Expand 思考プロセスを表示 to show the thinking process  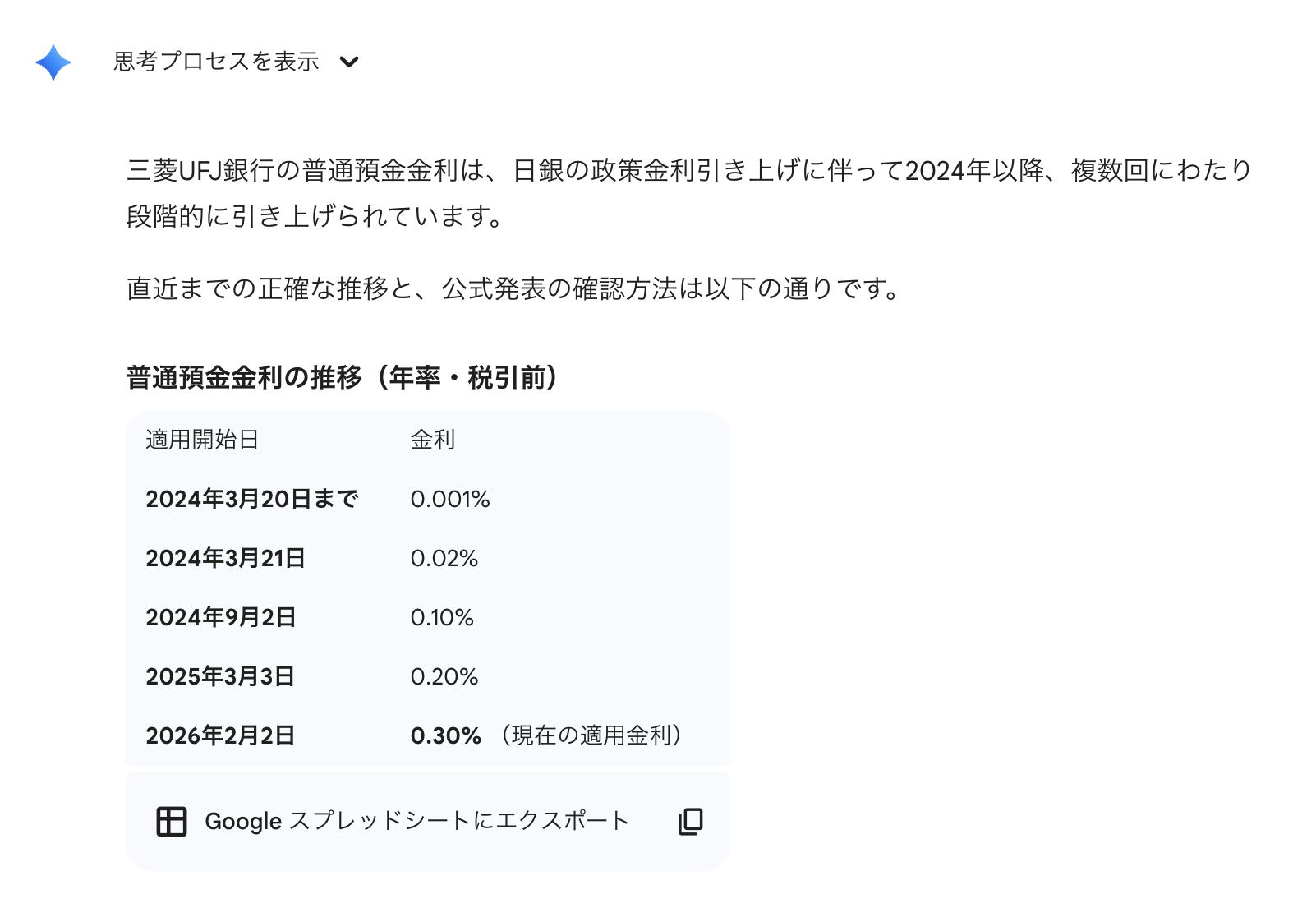pos(215,62)
